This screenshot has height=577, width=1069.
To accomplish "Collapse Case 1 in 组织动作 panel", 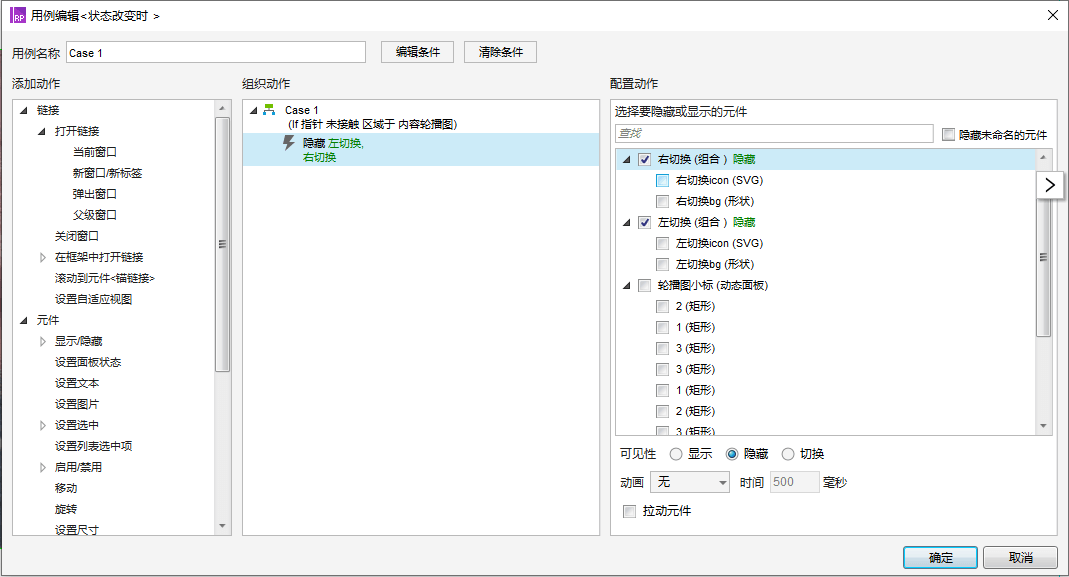I will 253,110.
